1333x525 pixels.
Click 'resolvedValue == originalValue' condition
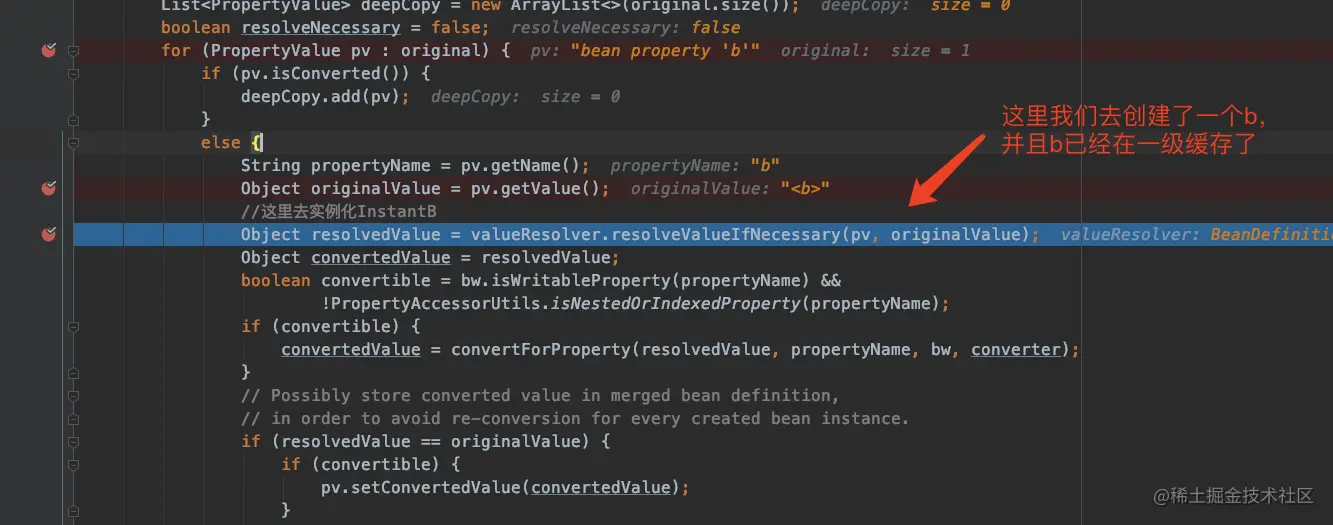[x=435, y=441]
